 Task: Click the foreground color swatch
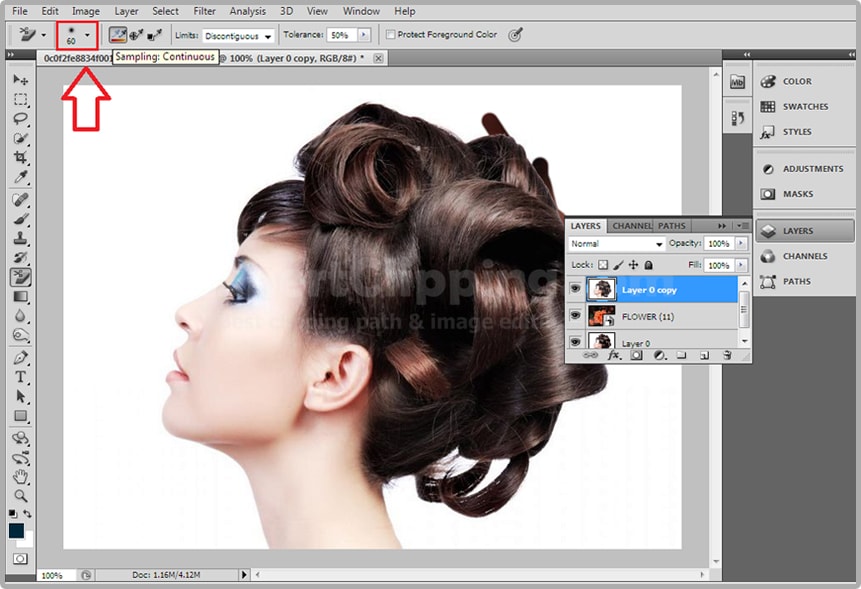(17, 530)
